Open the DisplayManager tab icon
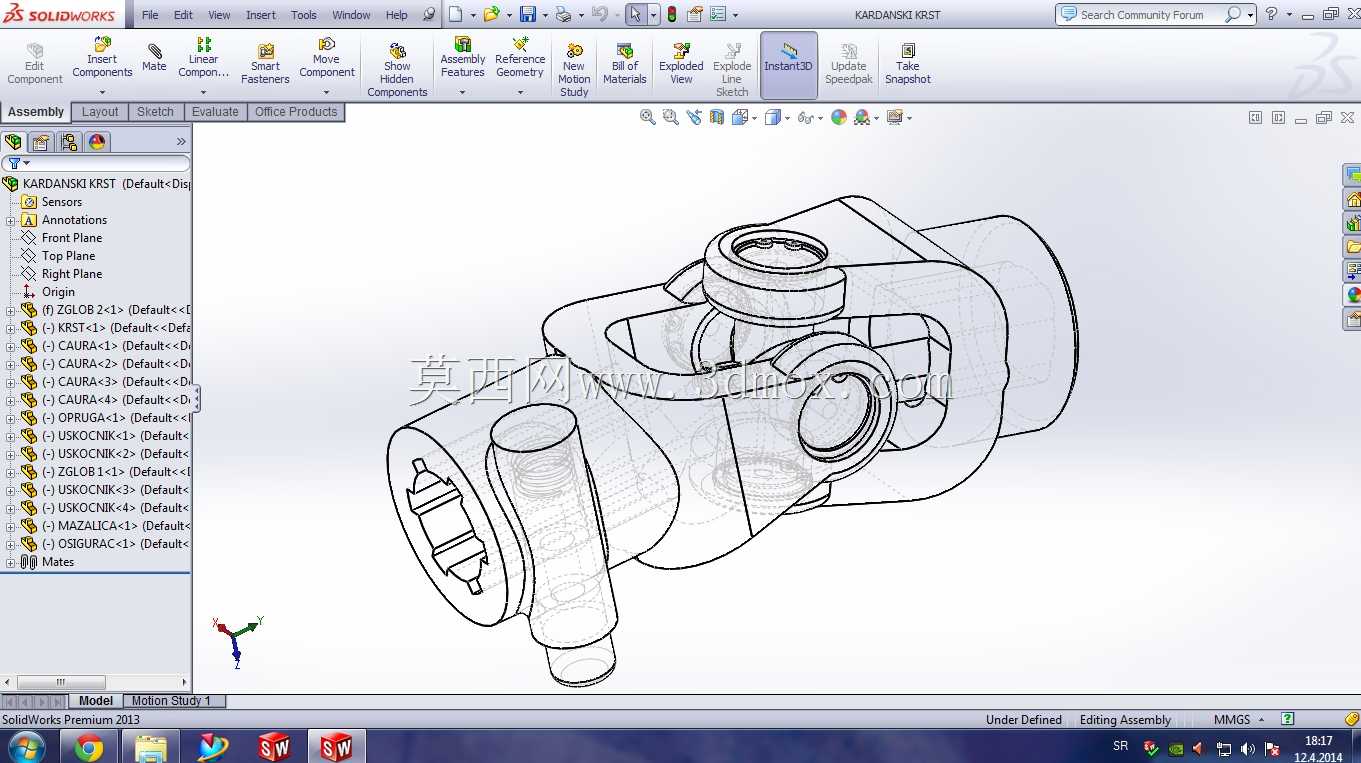 coord(97,142)
